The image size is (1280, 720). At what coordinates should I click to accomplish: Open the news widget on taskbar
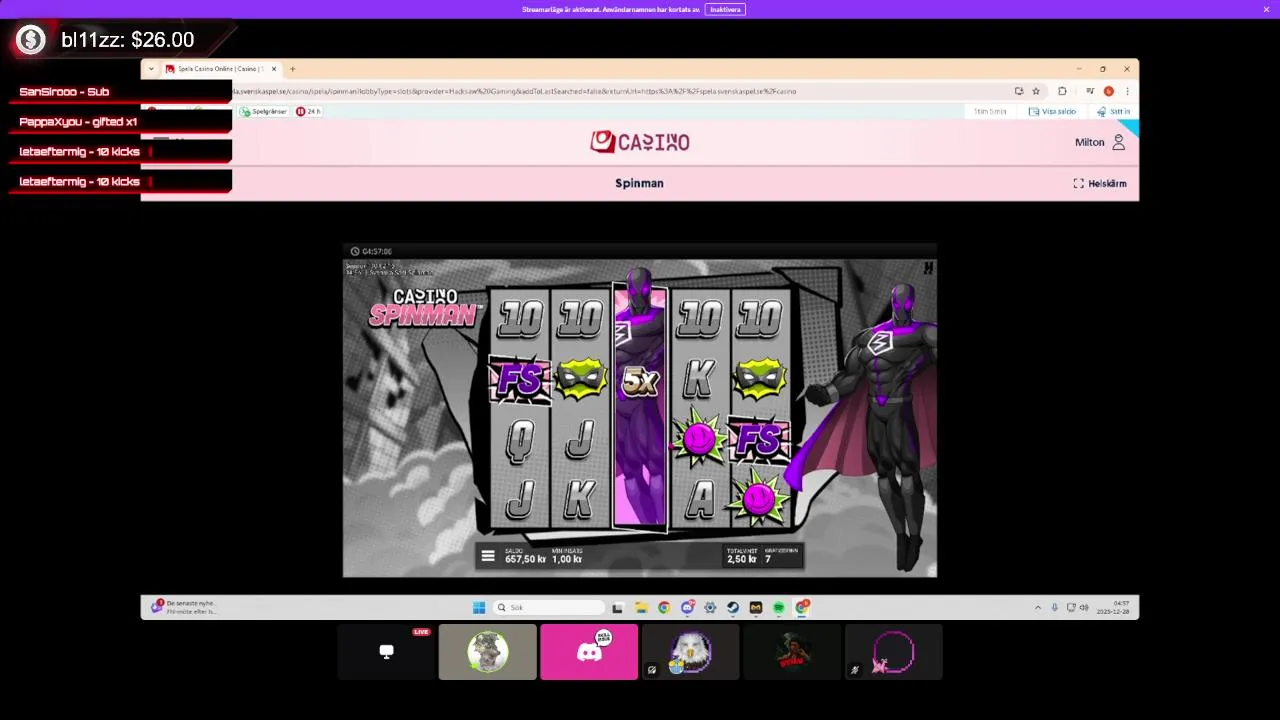tap(183, 607)
